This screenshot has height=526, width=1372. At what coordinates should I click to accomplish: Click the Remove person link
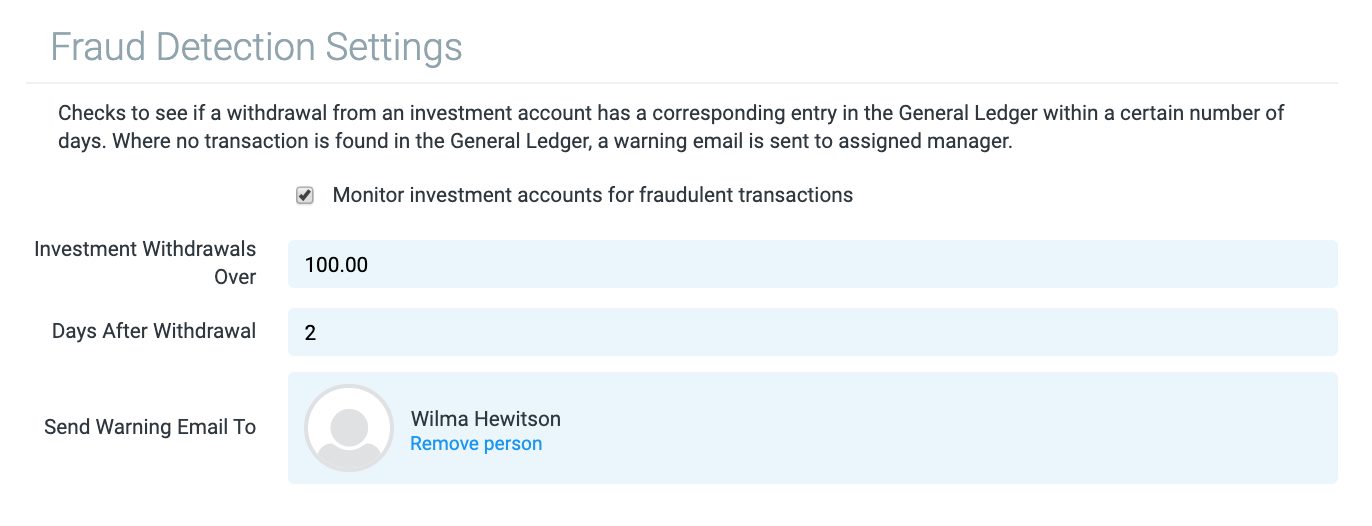click(x=476, y=444)
